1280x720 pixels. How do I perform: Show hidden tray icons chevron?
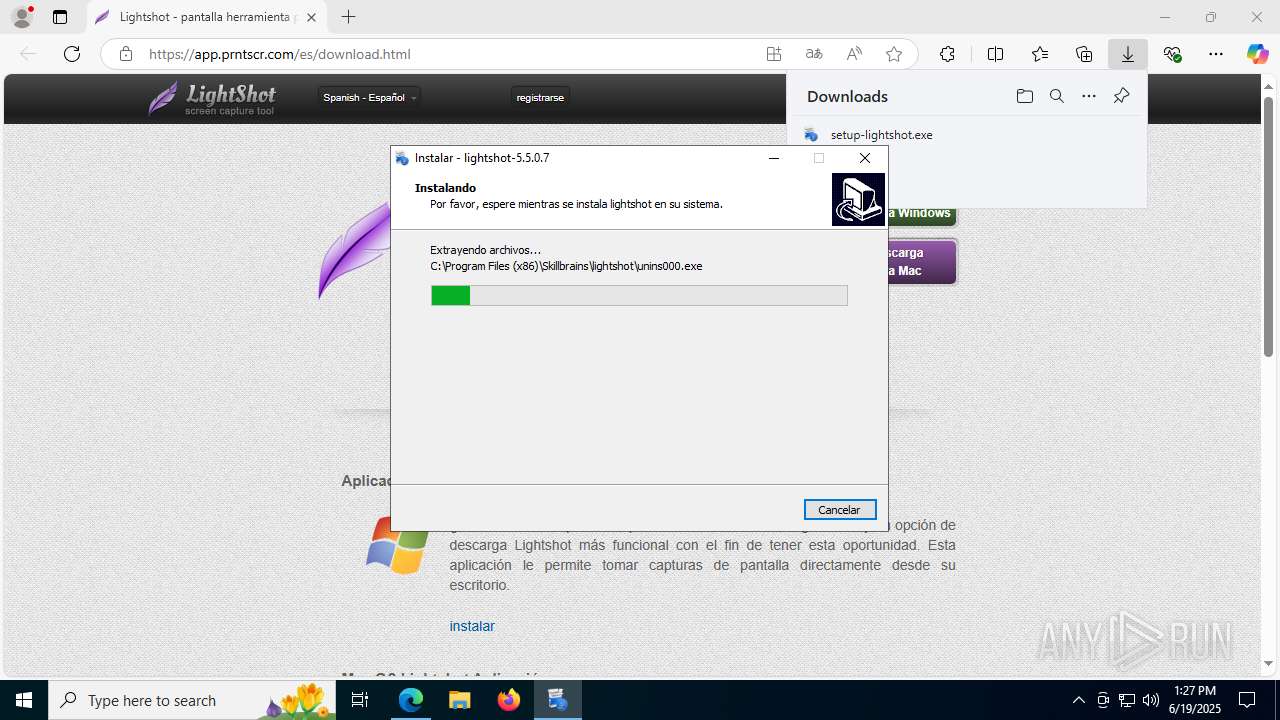1078,700
